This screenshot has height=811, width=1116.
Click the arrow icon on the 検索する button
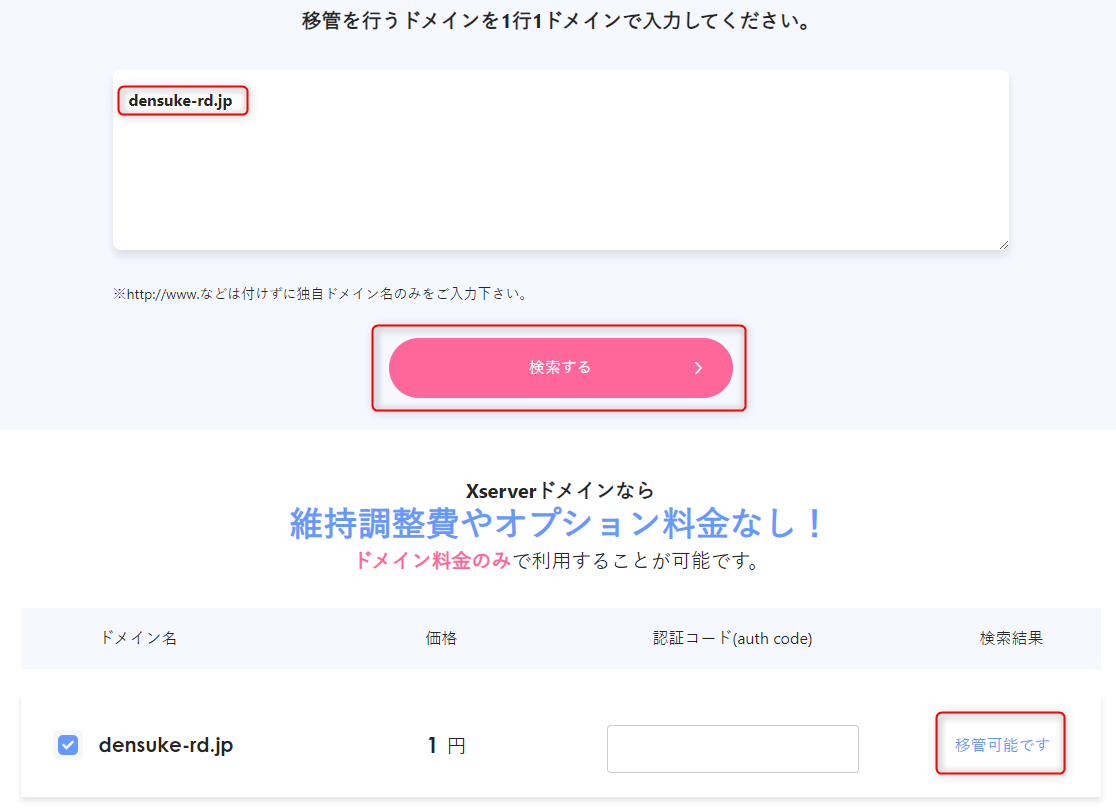click(x=698, y=368)
